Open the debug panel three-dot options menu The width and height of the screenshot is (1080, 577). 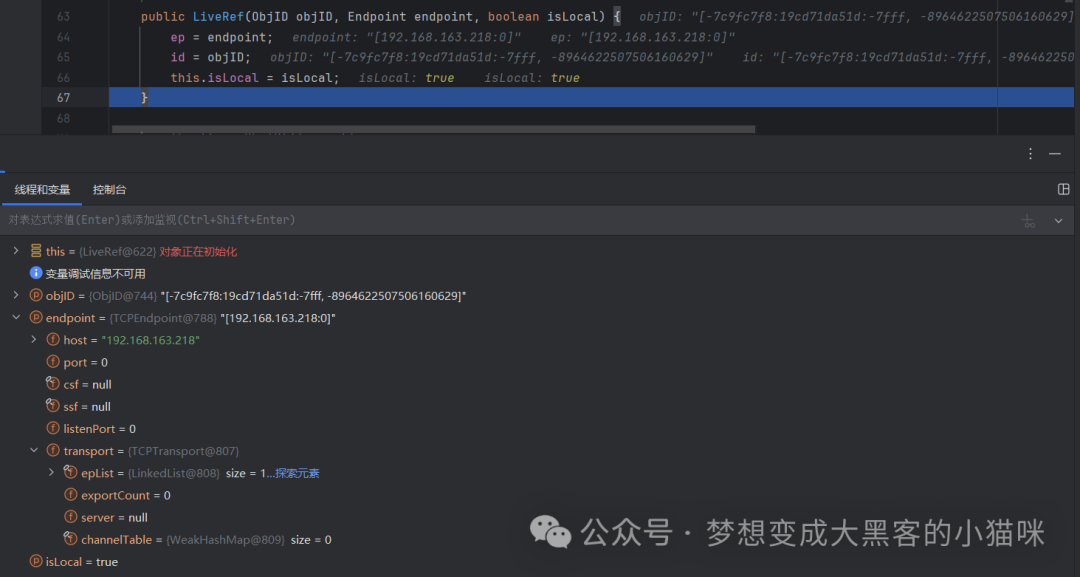pos(1030,154)
